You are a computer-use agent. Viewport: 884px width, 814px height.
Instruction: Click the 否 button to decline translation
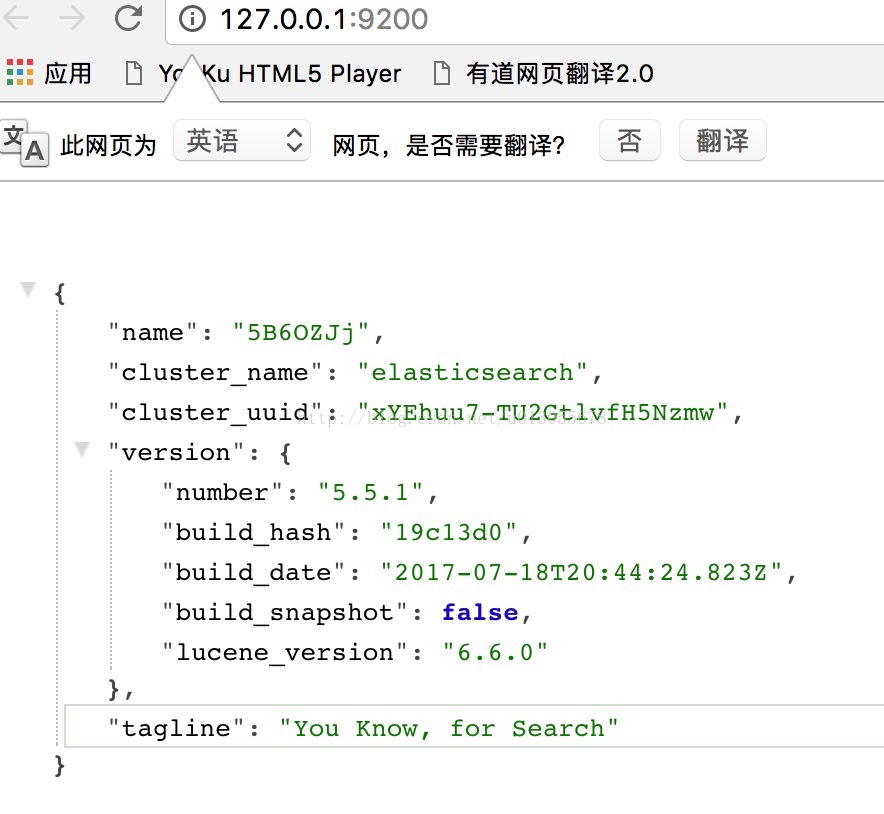tap(630, 140)
